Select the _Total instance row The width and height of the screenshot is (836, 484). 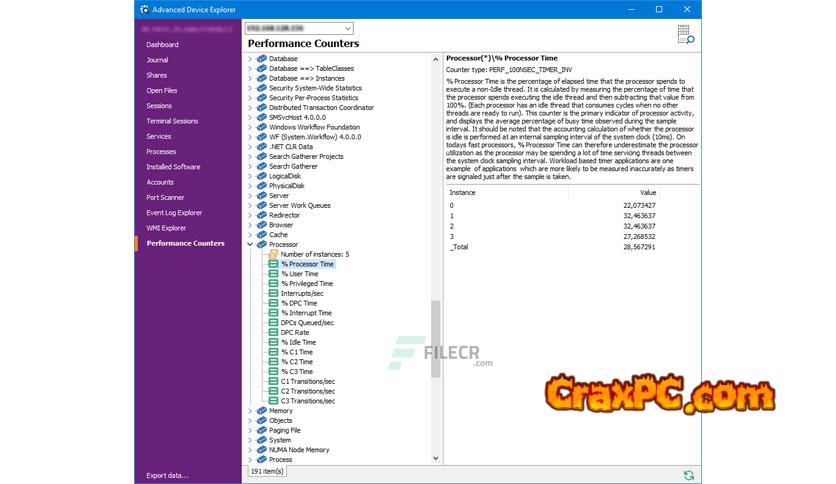coord(552,247)
